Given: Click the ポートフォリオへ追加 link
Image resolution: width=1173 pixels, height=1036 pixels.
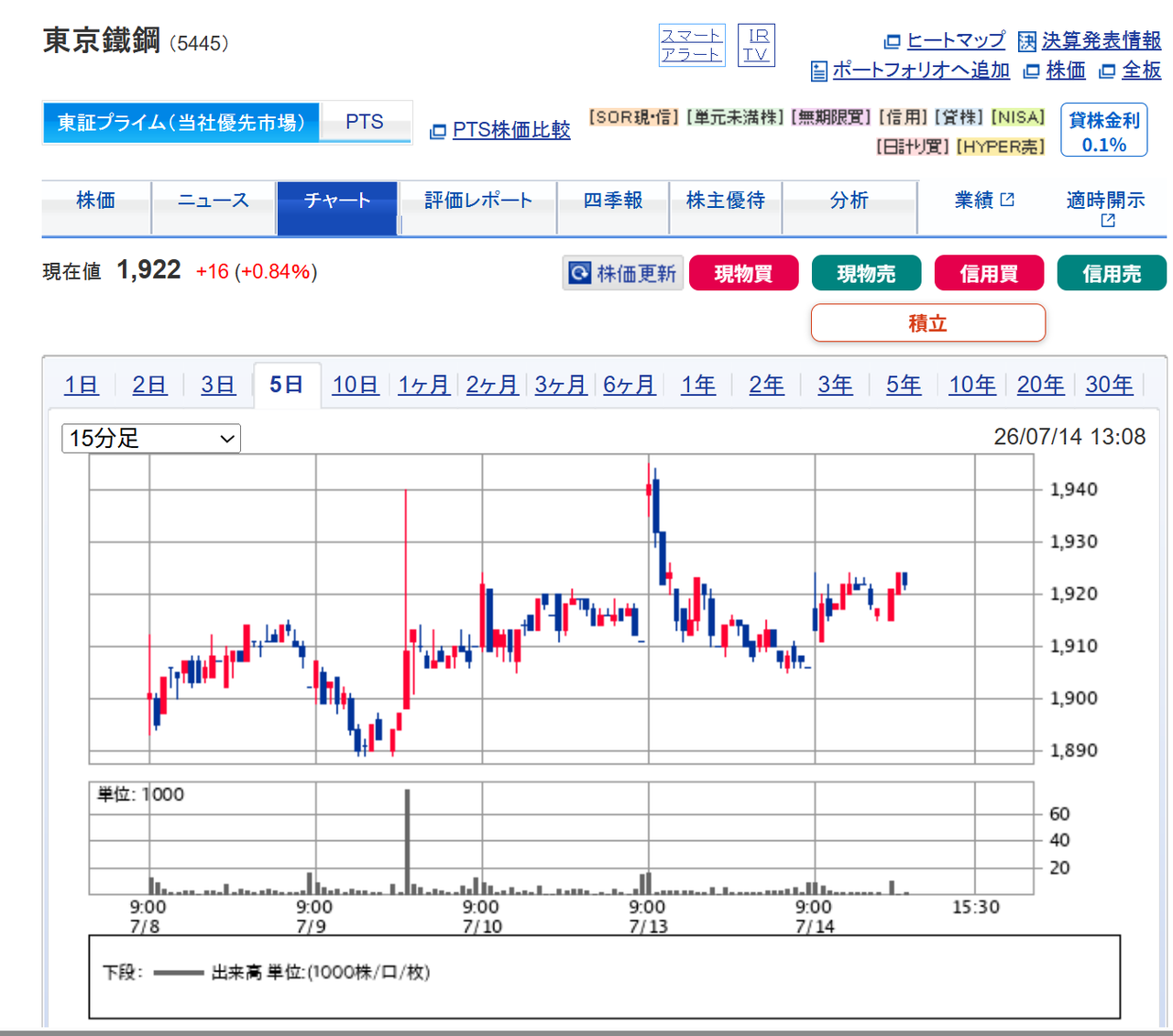Looking at the screenshot, I should [x=921, y=71].
